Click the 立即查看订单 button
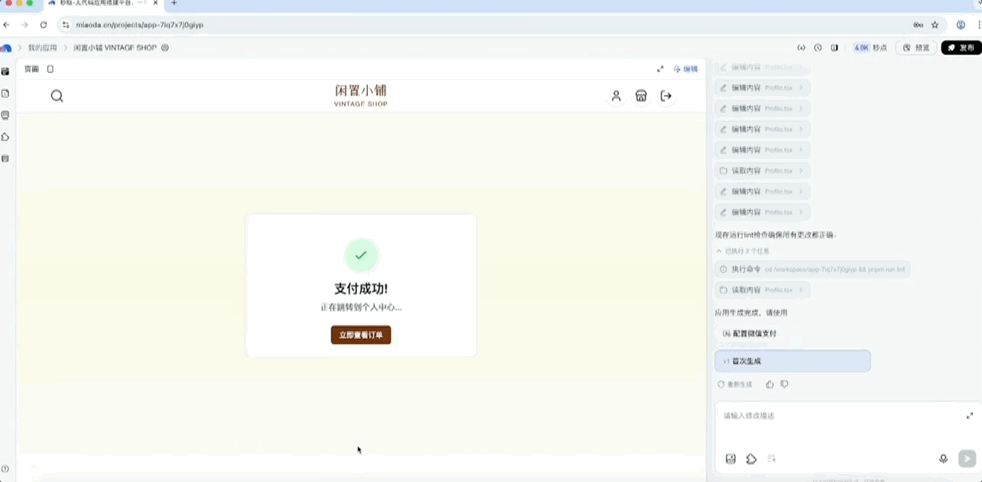This screenshot has height=482, width=982. tap(361, 335)
